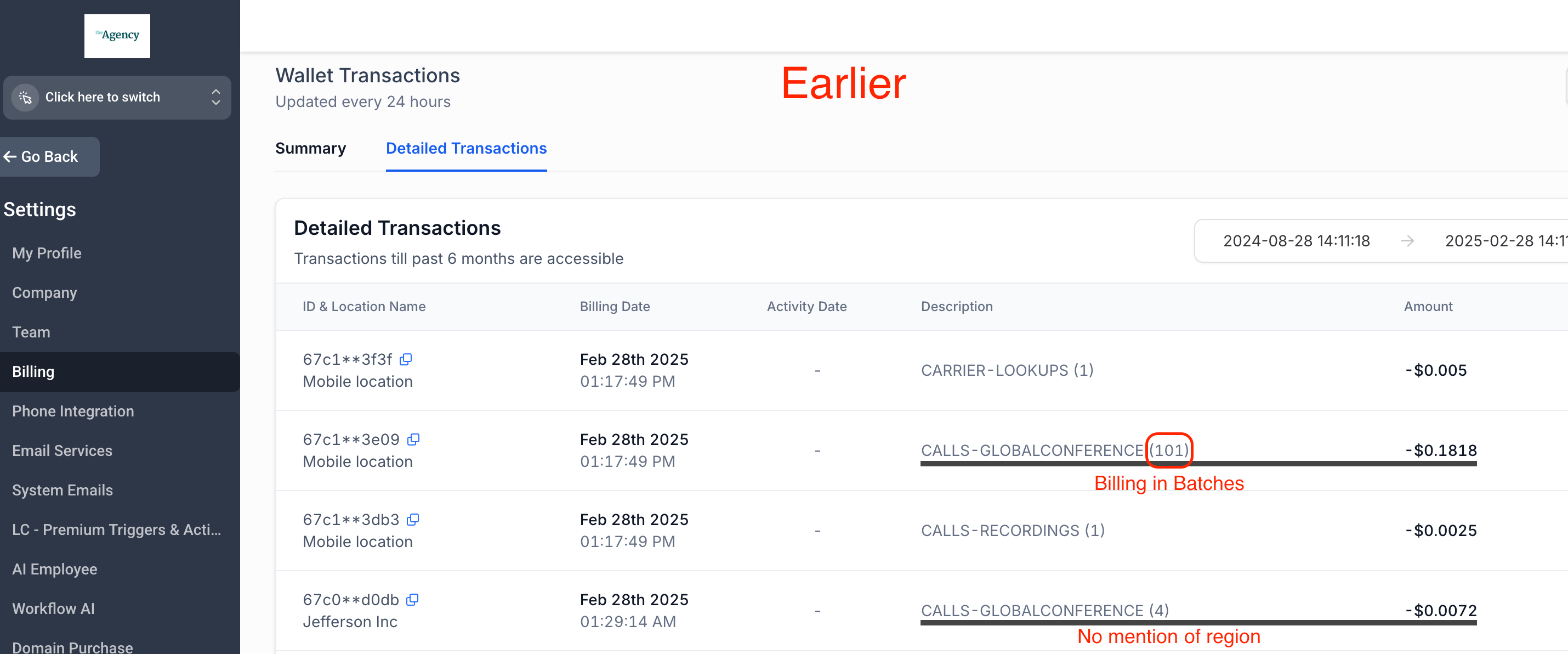
Task: Click the start date 2024-08-28 field
Action: (1296, 241)
